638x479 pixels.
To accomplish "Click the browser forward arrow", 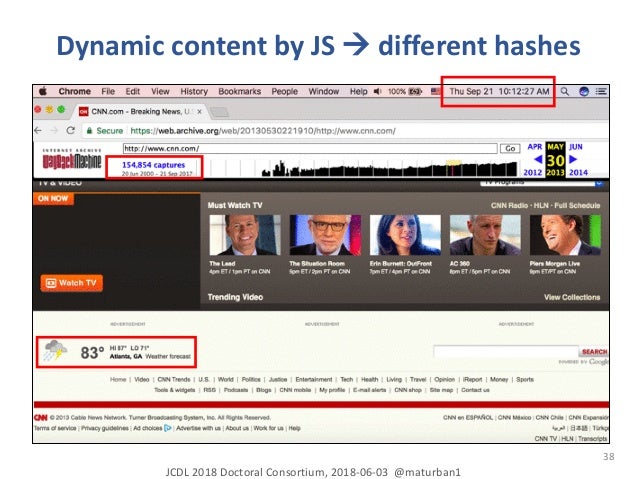I will [x=54, y=130].
